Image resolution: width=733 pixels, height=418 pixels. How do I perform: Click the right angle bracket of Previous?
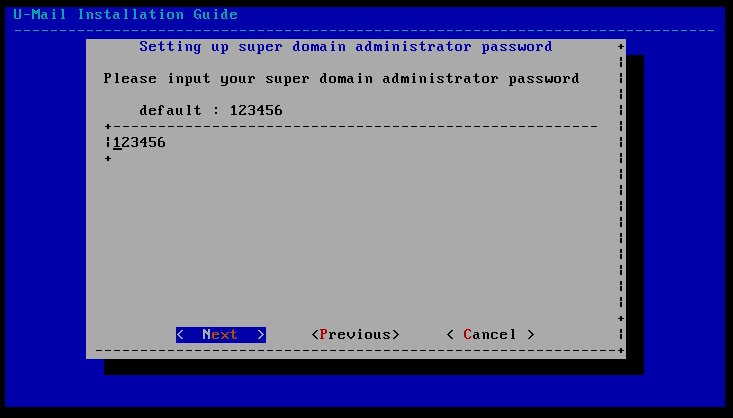coord(395,335)
